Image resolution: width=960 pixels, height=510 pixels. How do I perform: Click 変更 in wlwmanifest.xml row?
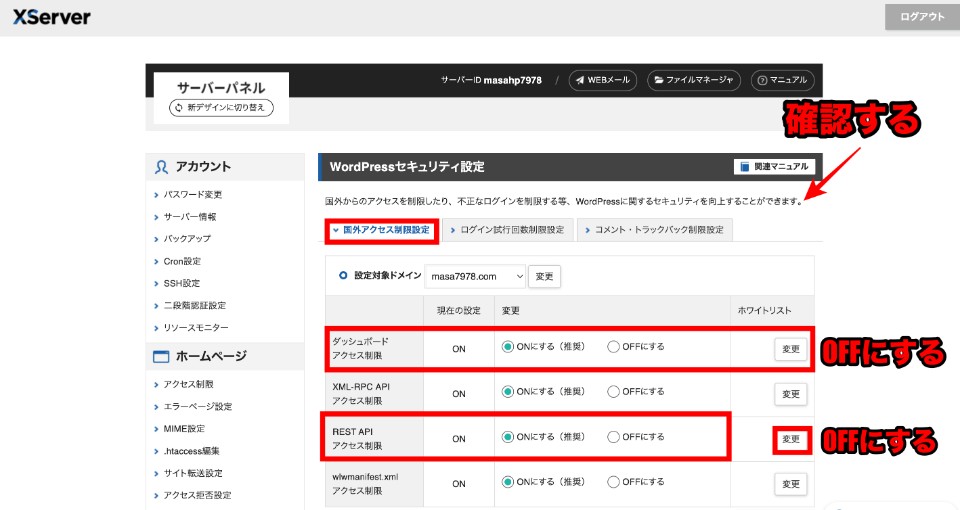click(x=790, y=484)
